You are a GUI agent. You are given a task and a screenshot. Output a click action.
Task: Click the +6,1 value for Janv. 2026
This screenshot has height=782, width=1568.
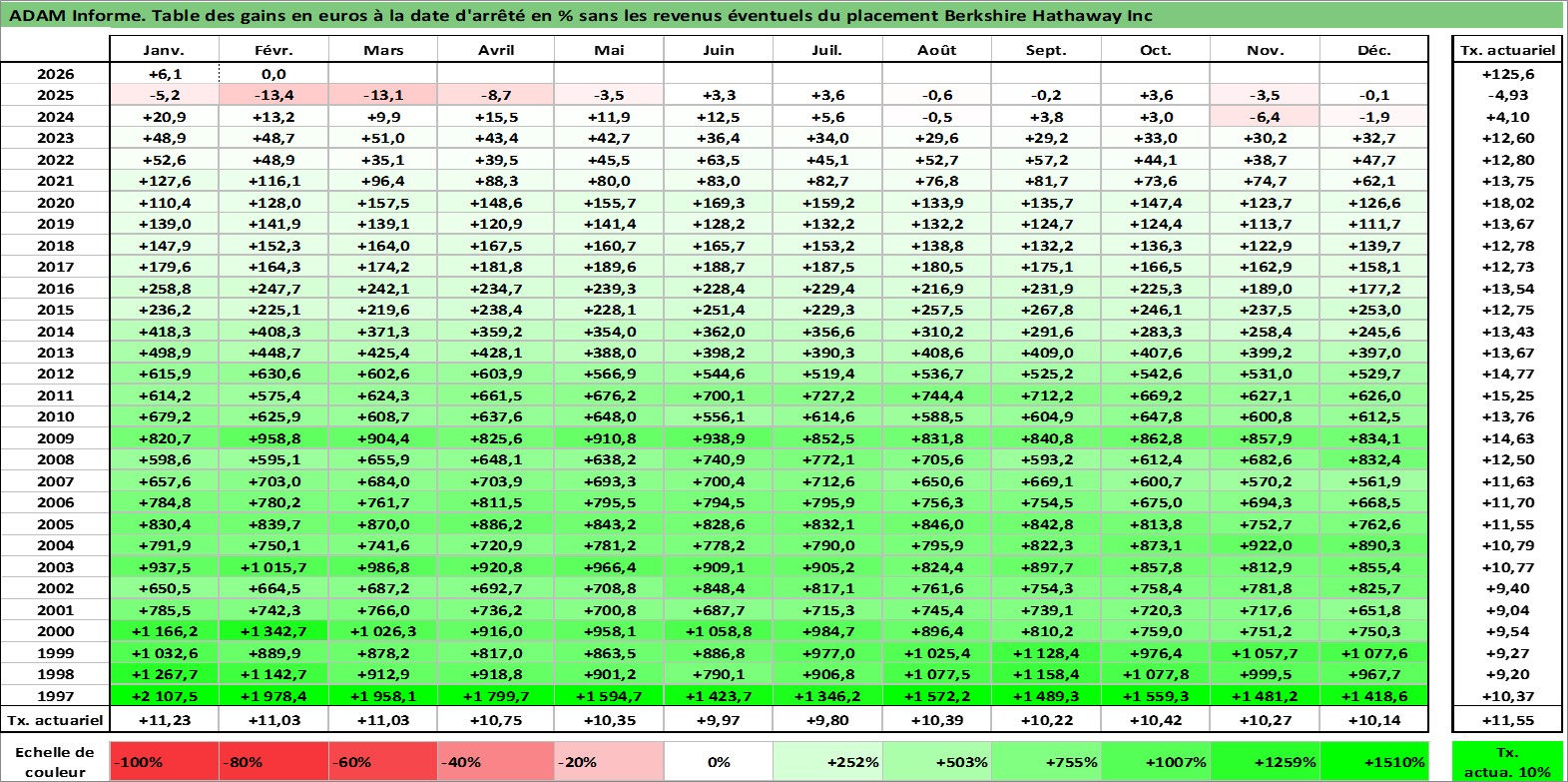[164, 74]
